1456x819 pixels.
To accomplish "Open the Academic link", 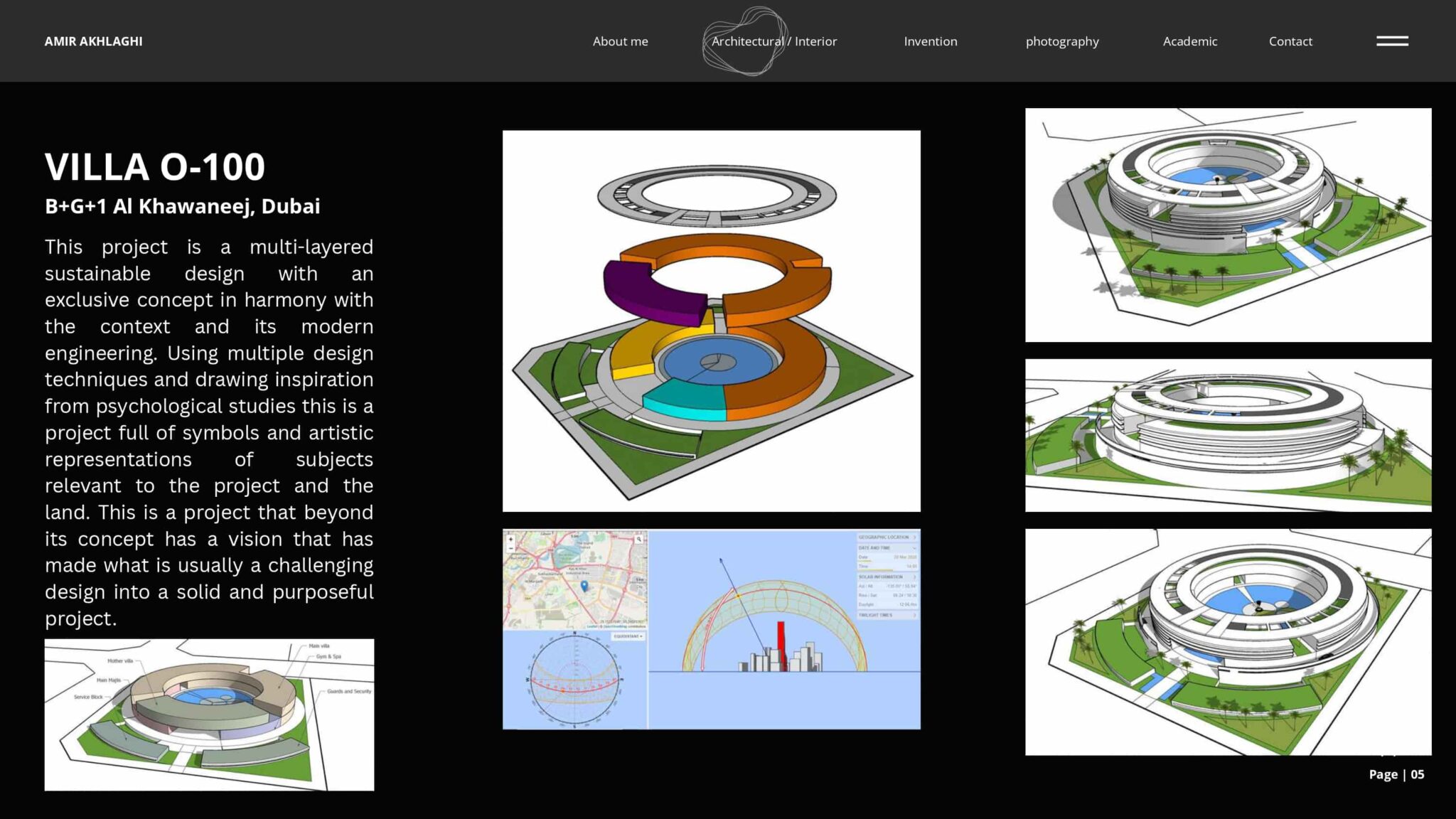I will (x=1189, y=41).
